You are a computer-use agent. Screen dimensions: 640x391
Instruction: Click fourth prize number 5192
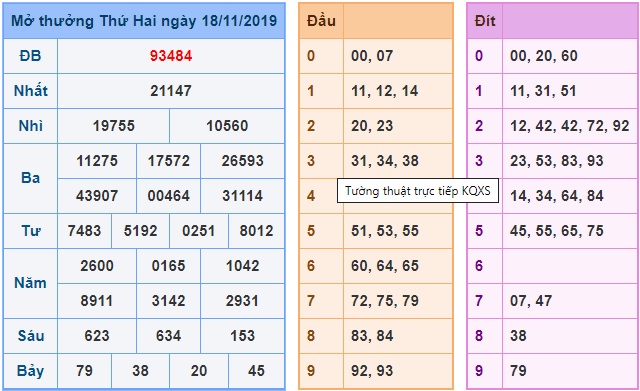pyautogui.click(x=140, y=231)
